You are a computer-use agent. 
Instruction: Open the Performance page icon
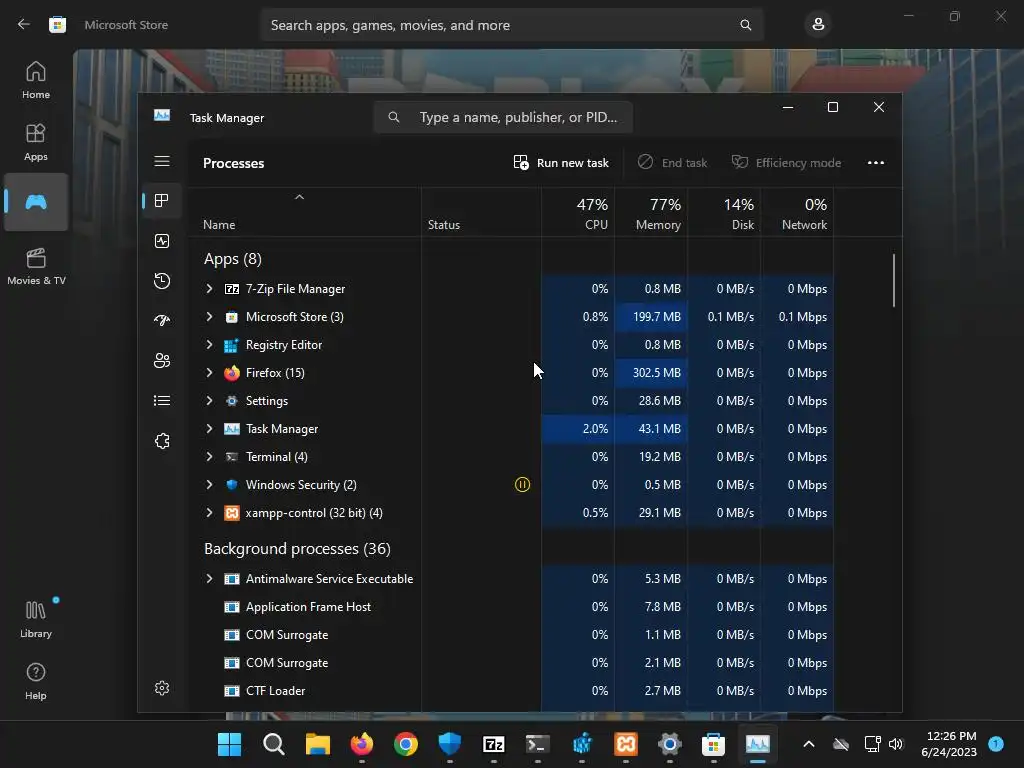[x=162, y=241]
